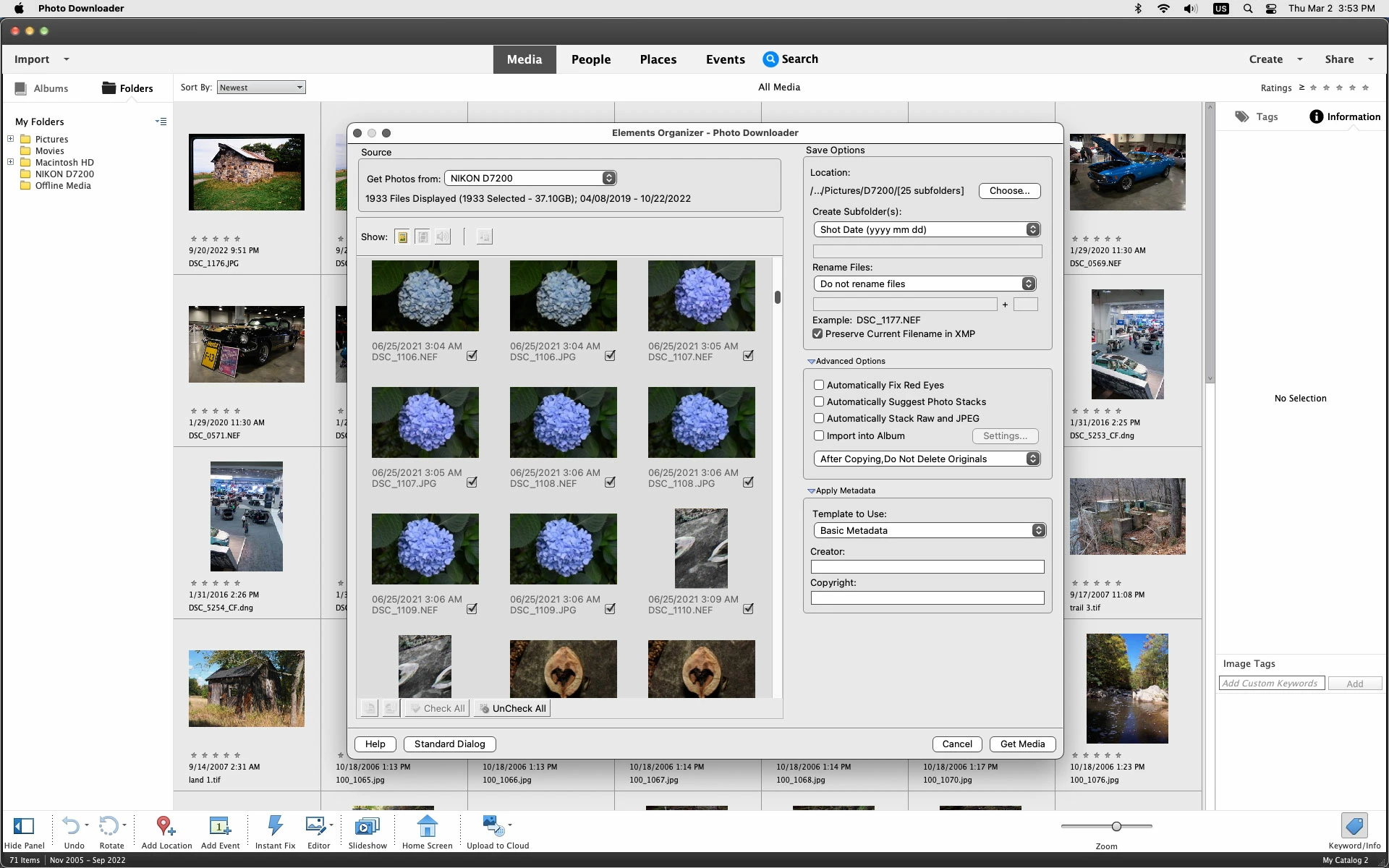Toggle Show Images filter icon
Image resolution: width=1389 pixels, height=868 pixels.
(x=402, y=237)
